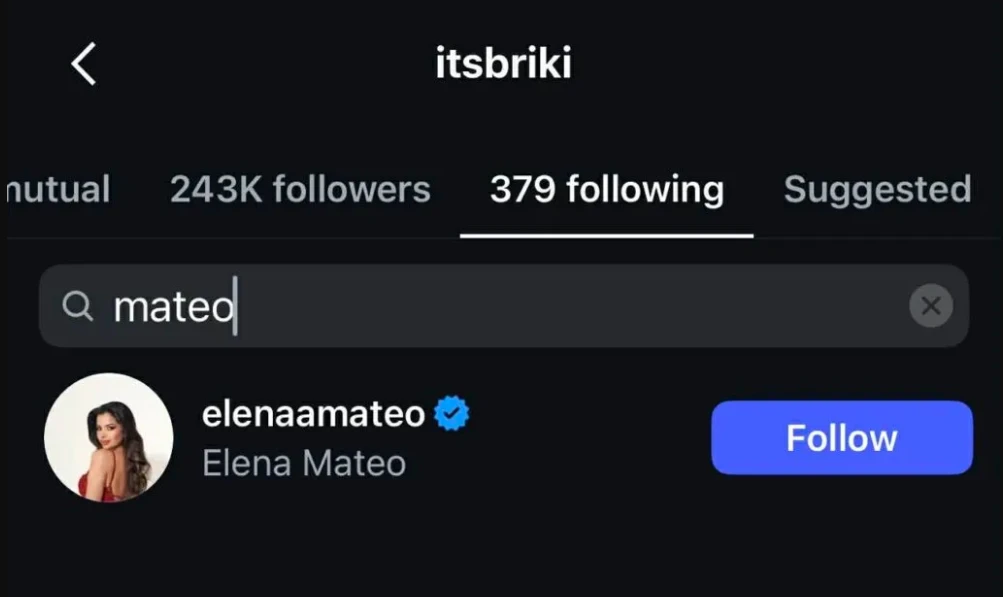Tap the magnifying glass search icon
The image size is (1003, 597).
pyautogui.click(x=77, y=306)
